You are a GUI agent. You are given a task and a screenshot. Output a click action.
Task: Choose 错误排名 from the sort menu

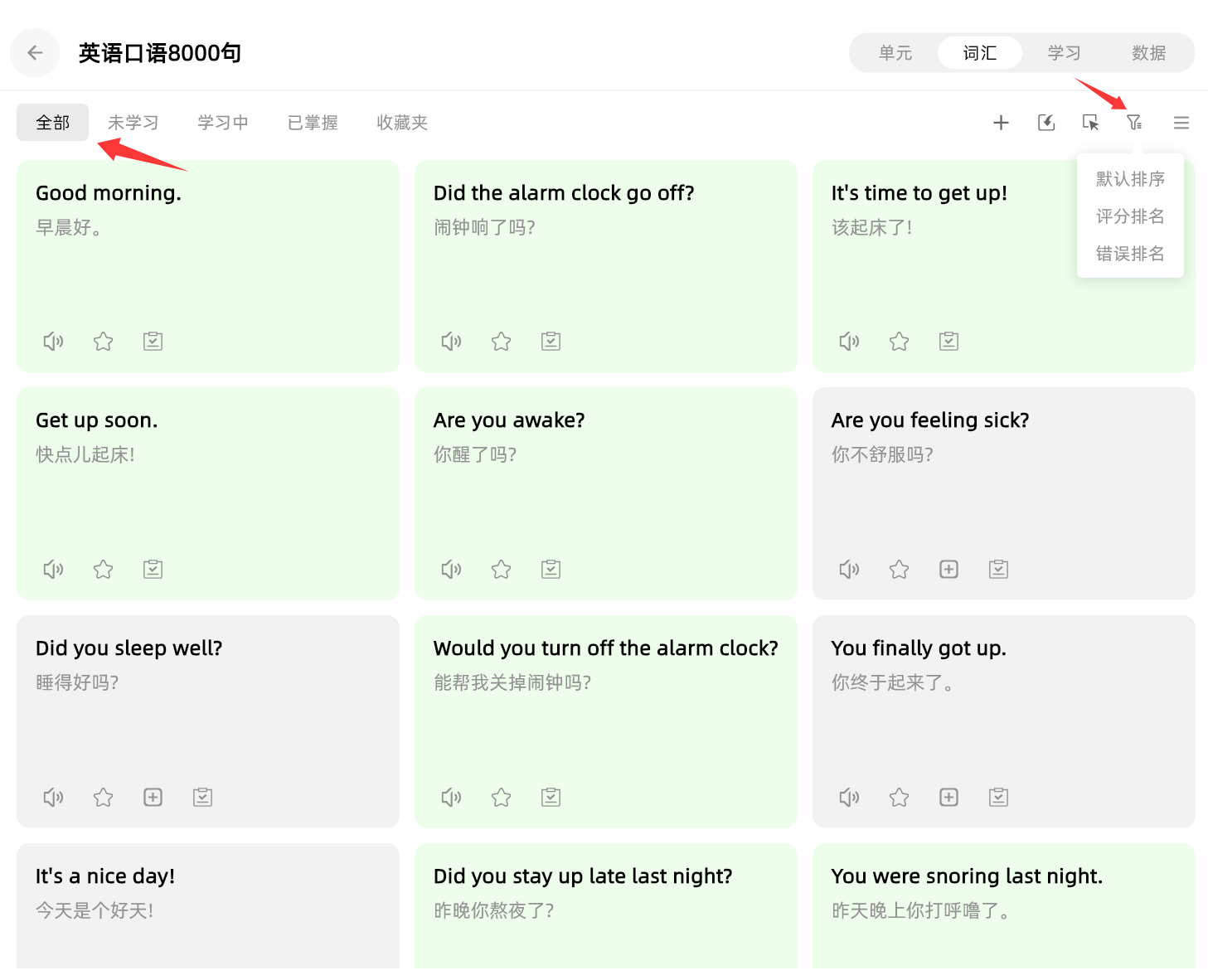1129,254
